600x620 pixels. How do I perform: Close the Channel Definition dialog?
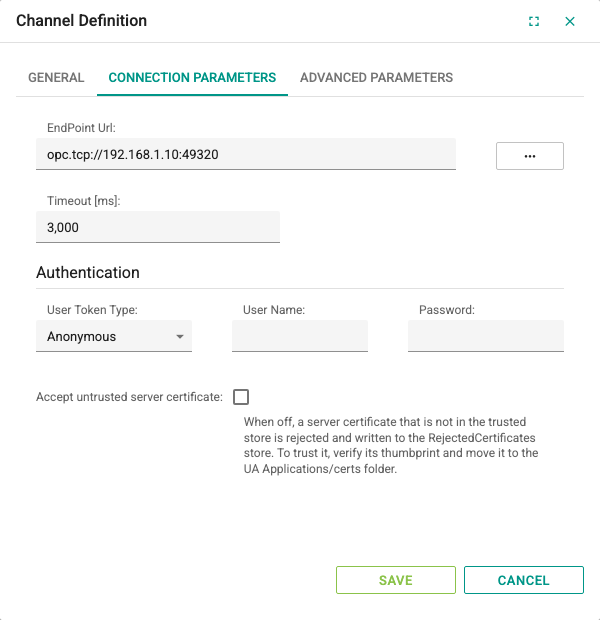(x=570, y=21)
